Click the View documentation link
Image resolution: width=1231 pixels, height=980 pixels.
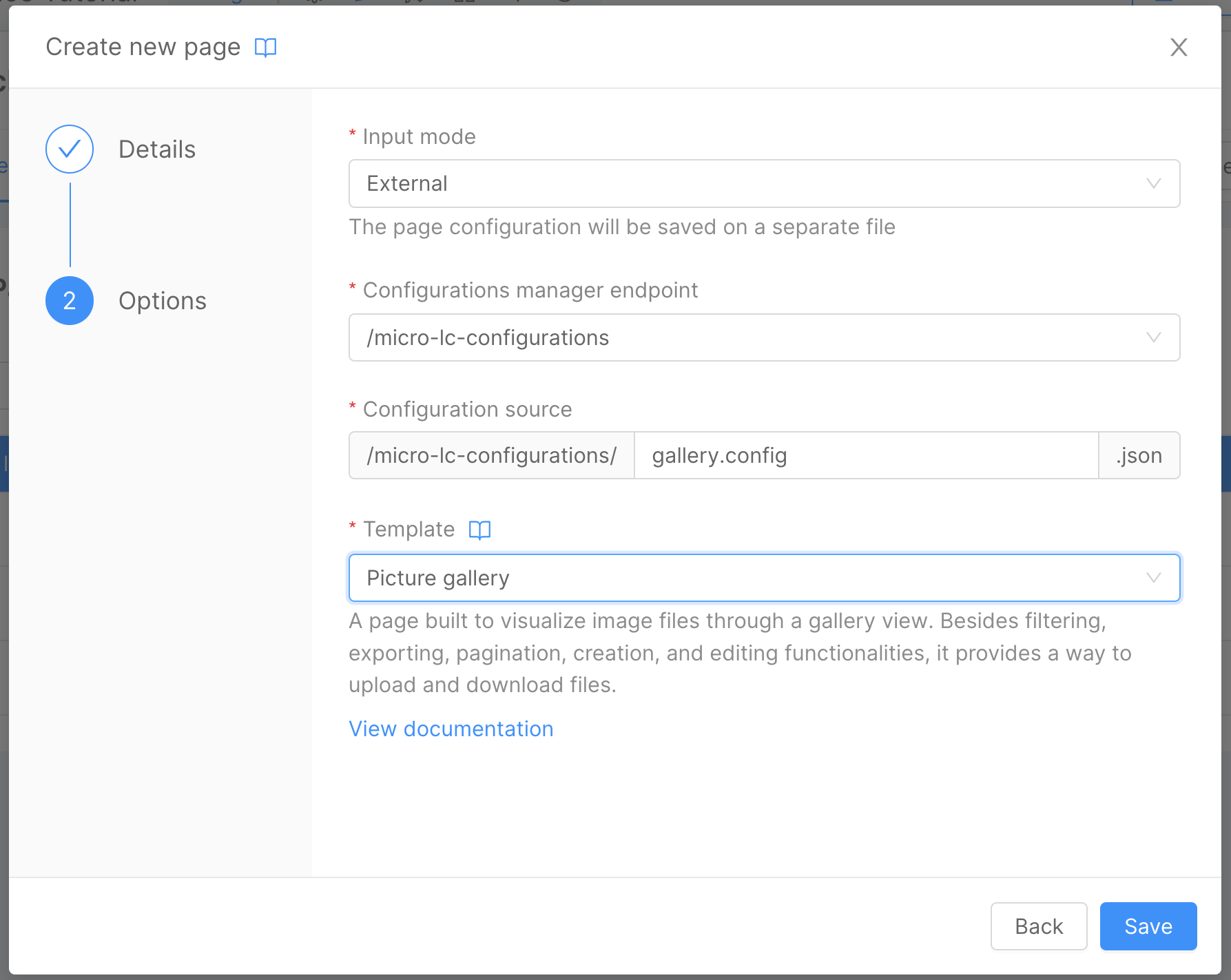[451, 729]
